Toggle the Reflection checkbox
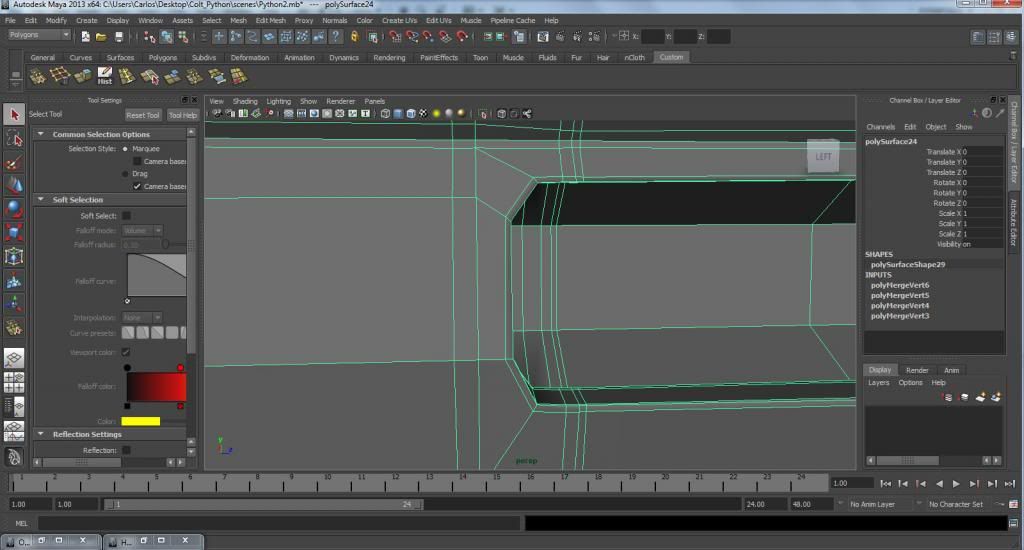1024x550 pixels. pyautogui.click(x=126, y=450)
